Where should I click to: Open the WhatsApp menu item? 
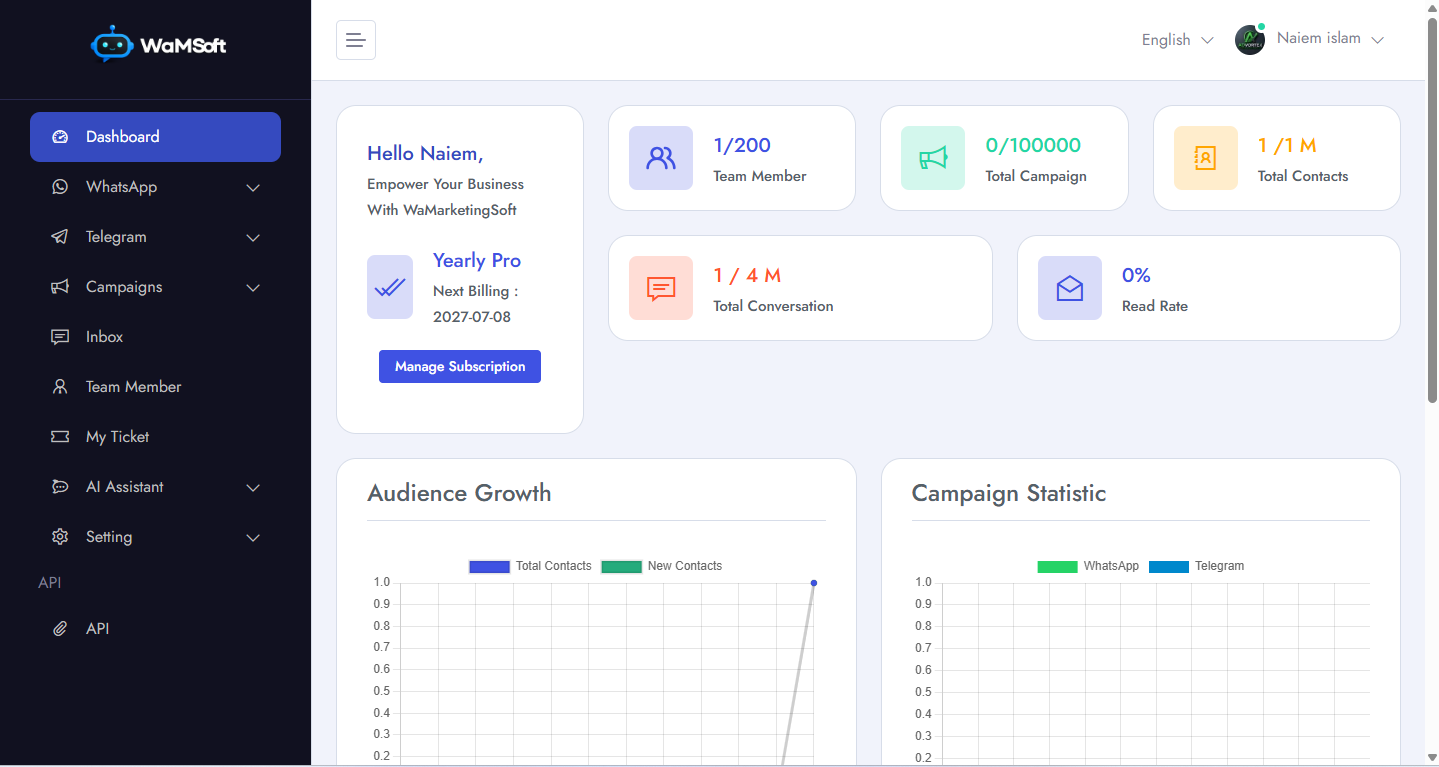tap(155, 187)
